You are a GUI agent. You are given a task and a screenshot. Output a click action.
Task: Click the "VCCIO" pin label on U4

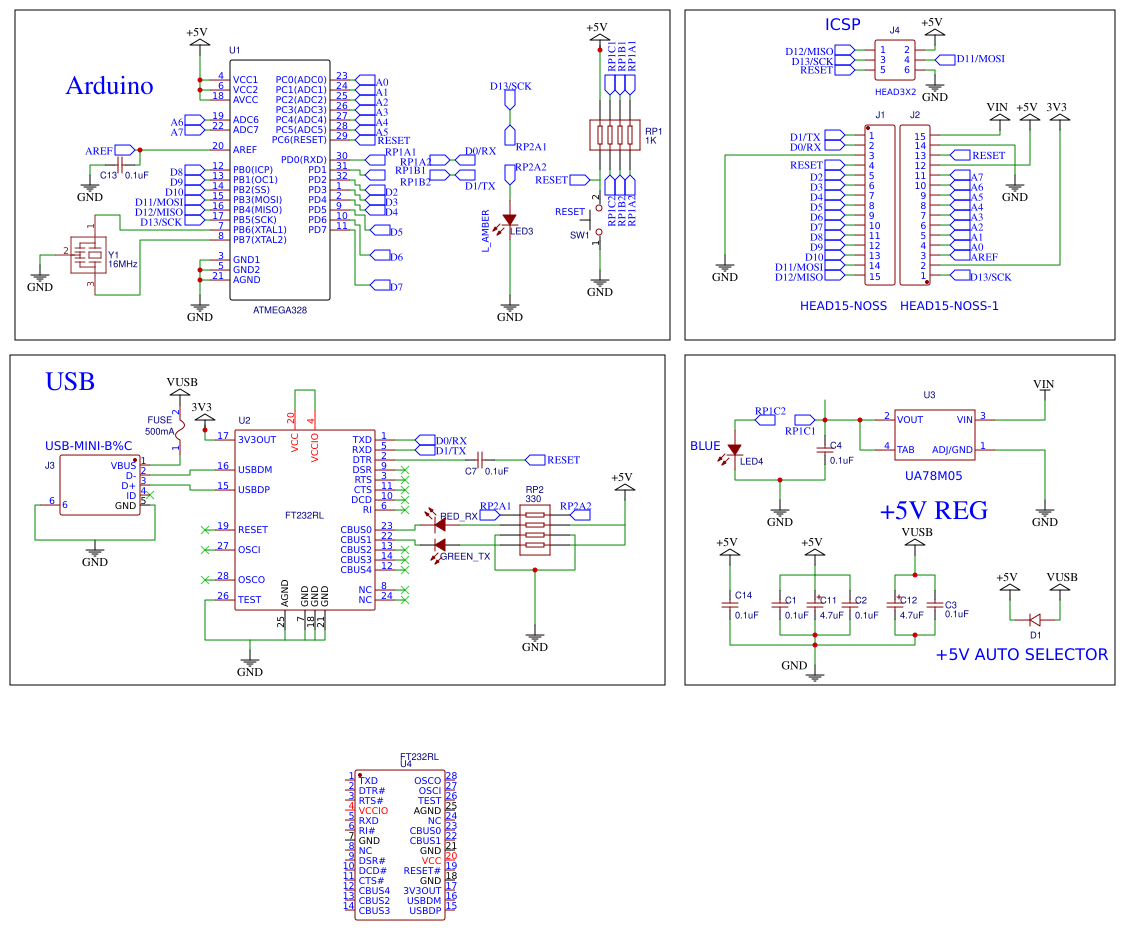tap(373, 811)
